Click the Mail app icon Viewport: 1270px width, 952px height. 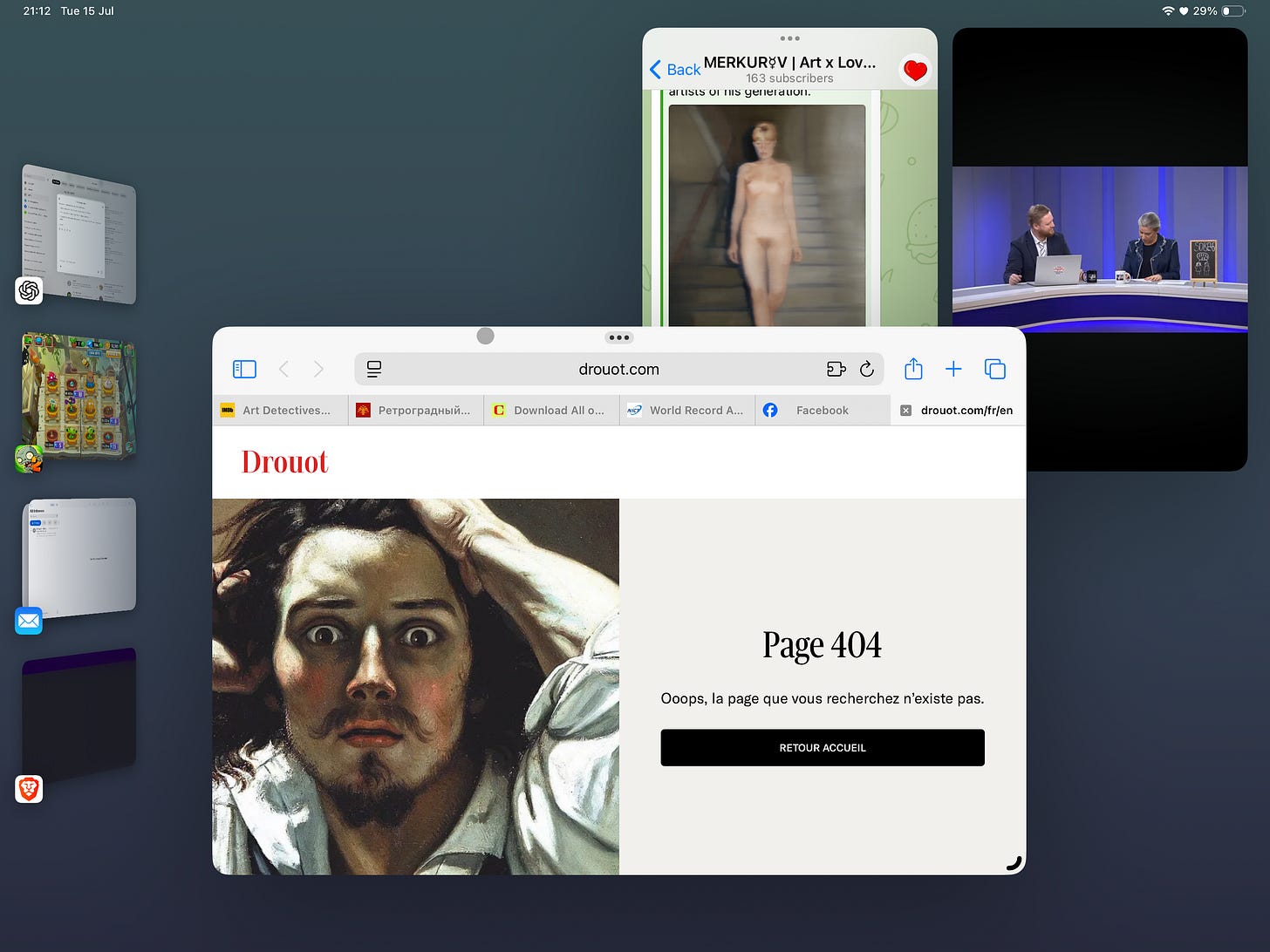click(29, 621)
